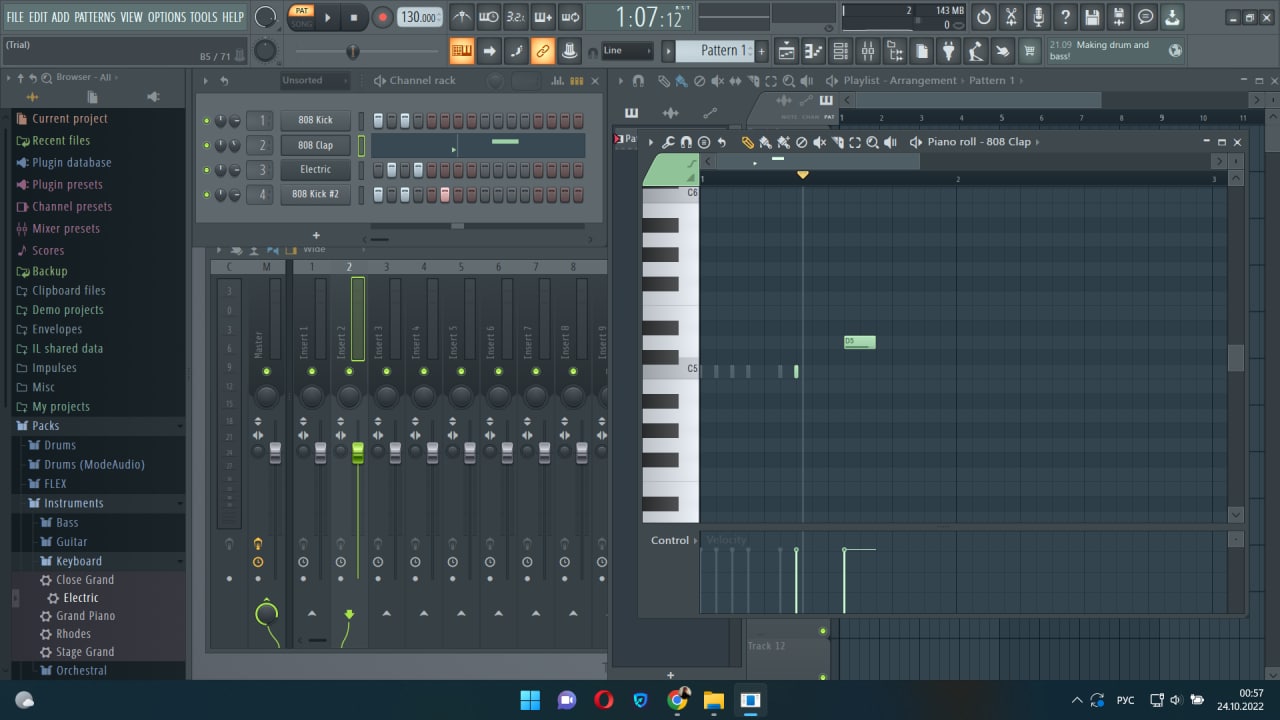Open the plugin picker plug icon

[x=949, y=51]
